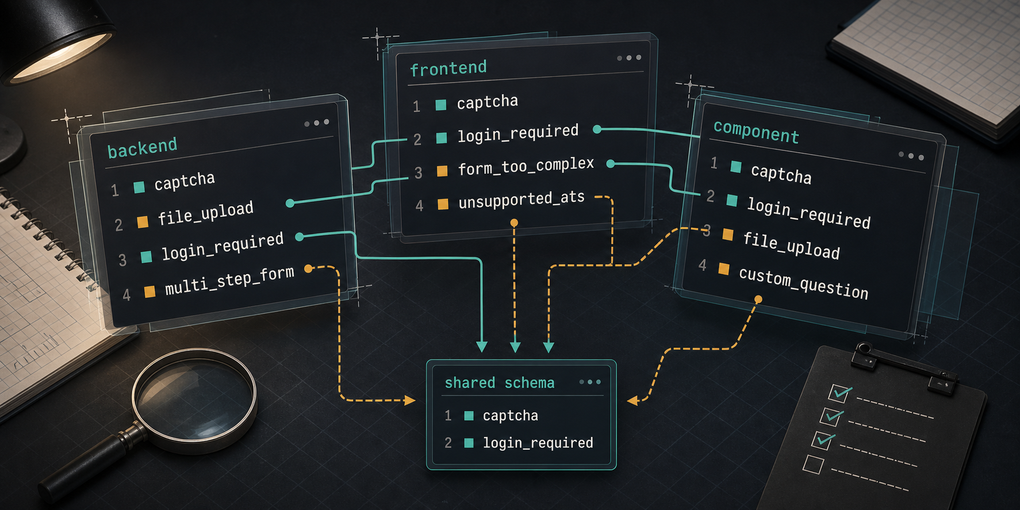Select the login_required row in the frontend panel

pos(496,135)
